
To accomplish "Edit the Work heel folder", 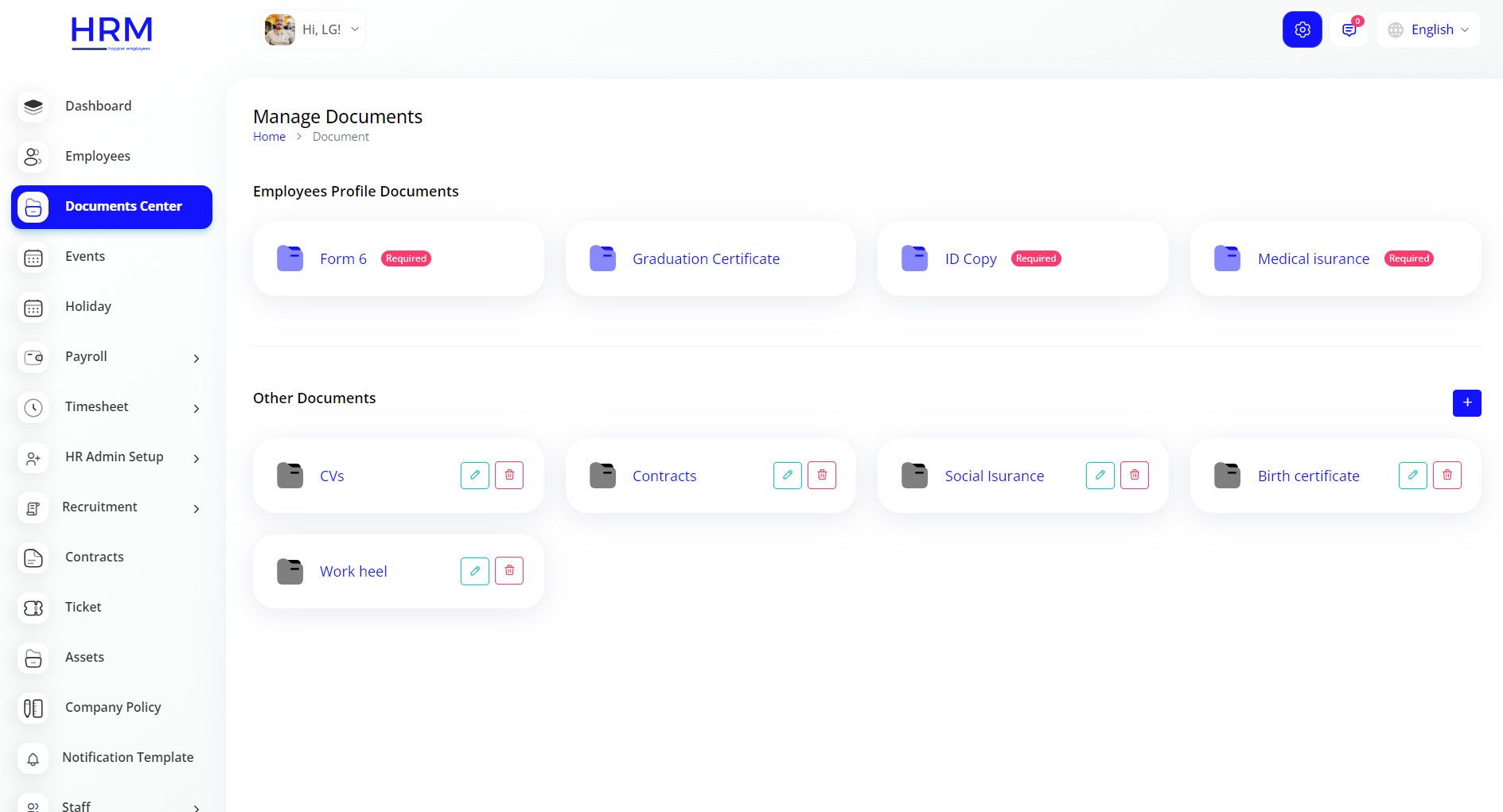I will (475, 571).
